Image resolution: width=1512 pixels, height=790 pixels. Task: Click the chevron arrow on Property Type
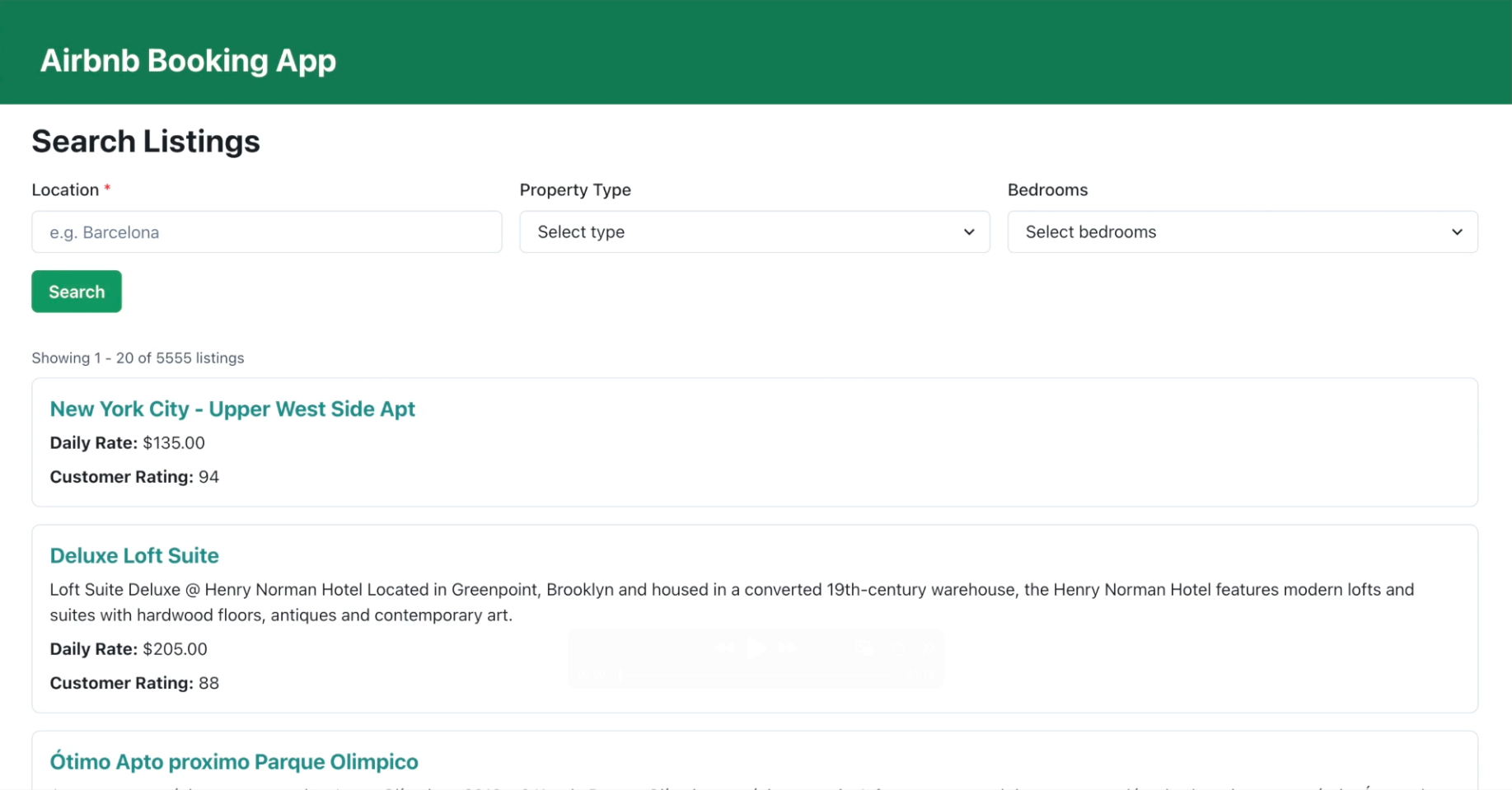969,232
